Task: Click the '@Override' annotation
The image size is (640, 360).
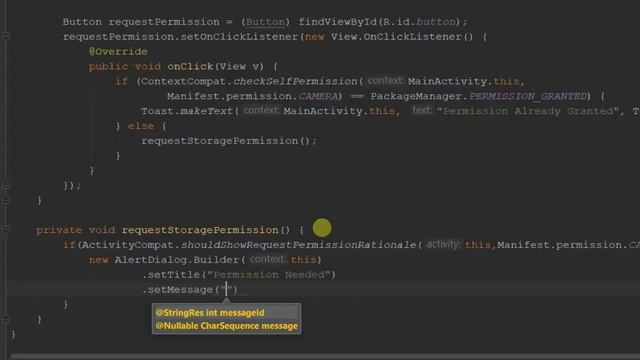Action: coord(118,52)
